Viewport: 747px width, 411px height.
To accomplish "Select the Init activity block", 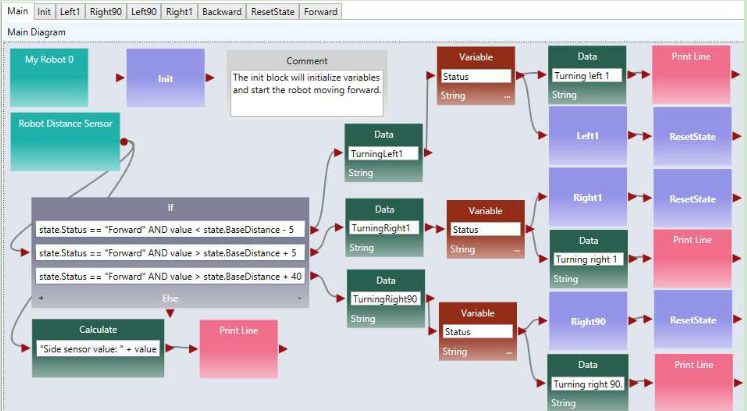I will (x=165, y=78).
